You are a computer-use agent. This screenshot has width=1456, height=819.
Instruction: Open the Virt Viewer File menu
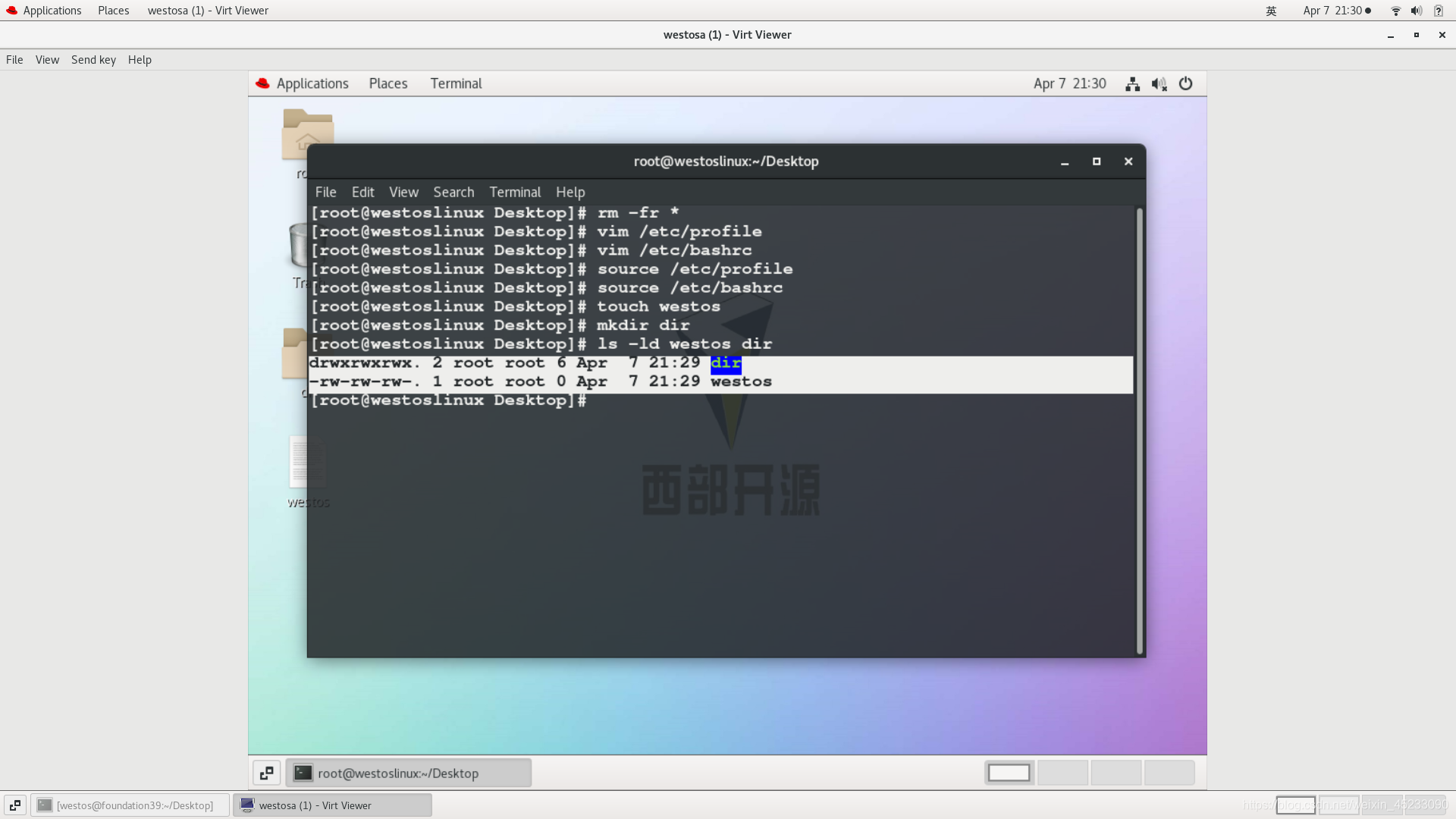(14, 60)
